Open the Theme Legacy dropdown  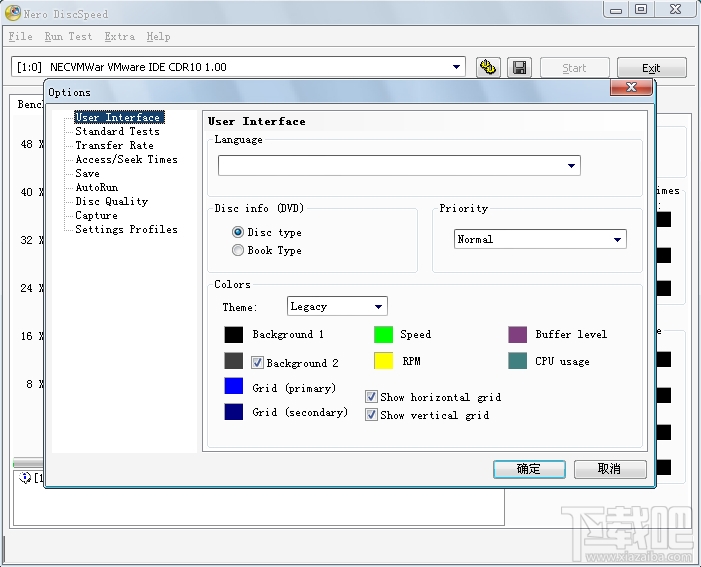tap(337, 306)
